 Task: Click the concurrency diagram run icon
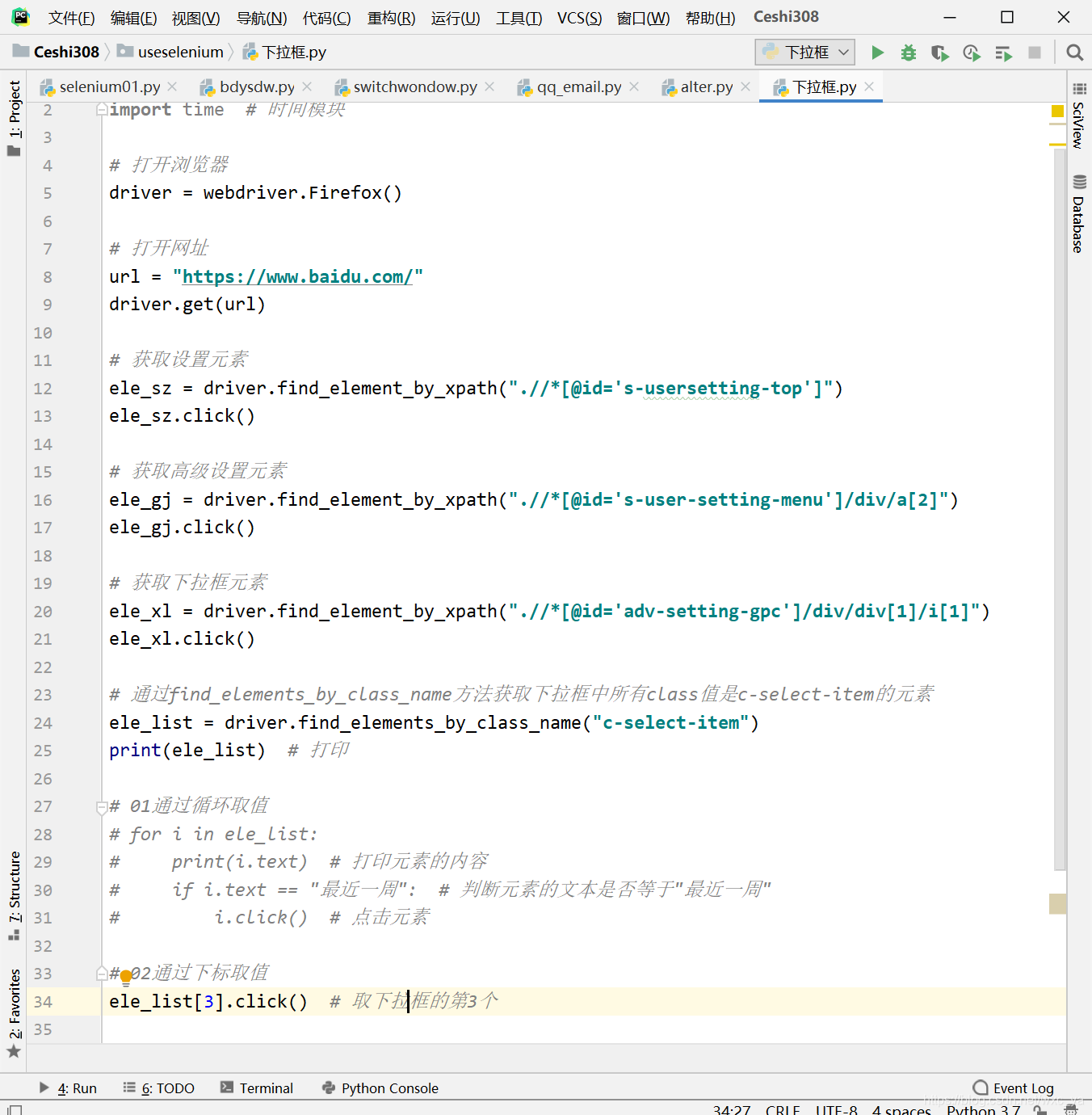coord(1003,53)
